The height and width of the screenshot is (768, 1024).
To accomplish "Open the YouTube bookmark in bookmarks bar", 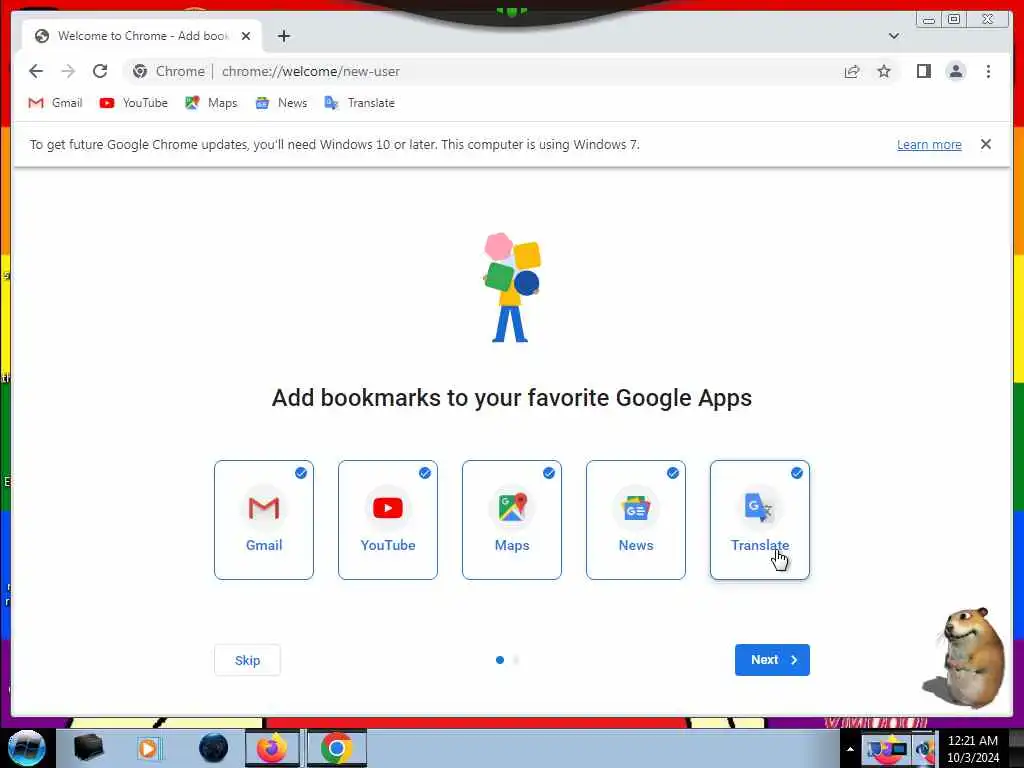I will [x=134, y=103].
